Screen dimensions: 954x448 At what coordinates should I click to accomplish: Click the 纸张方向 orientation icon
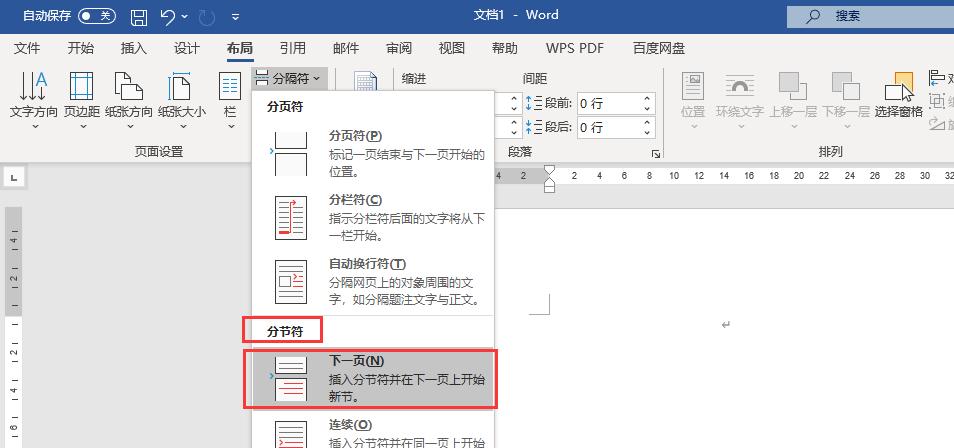[x=128, y=86]
